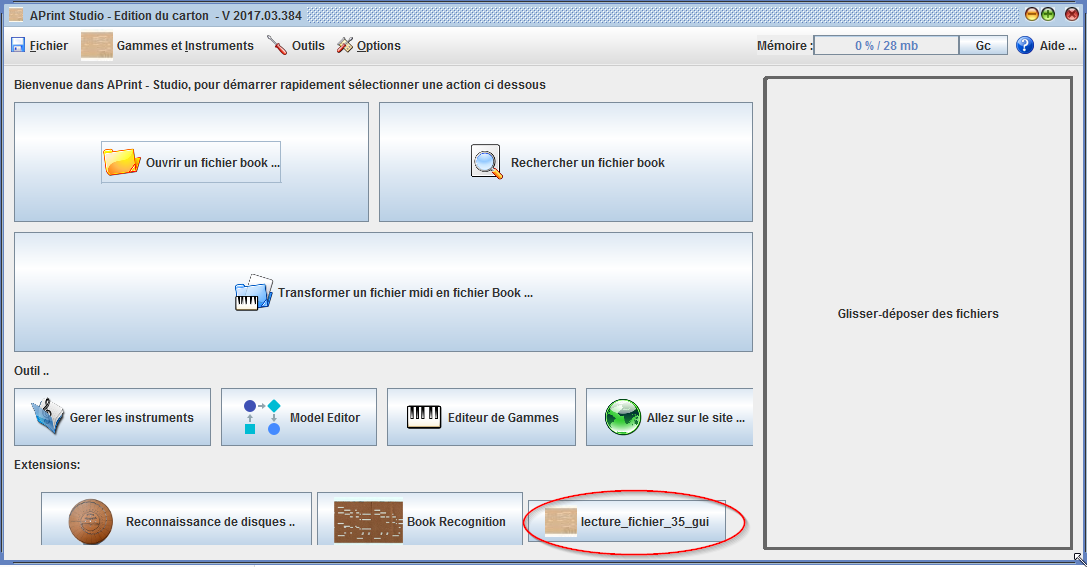
Task: Maximize the APrint Studio window
Action: (x=1048, y=14)
